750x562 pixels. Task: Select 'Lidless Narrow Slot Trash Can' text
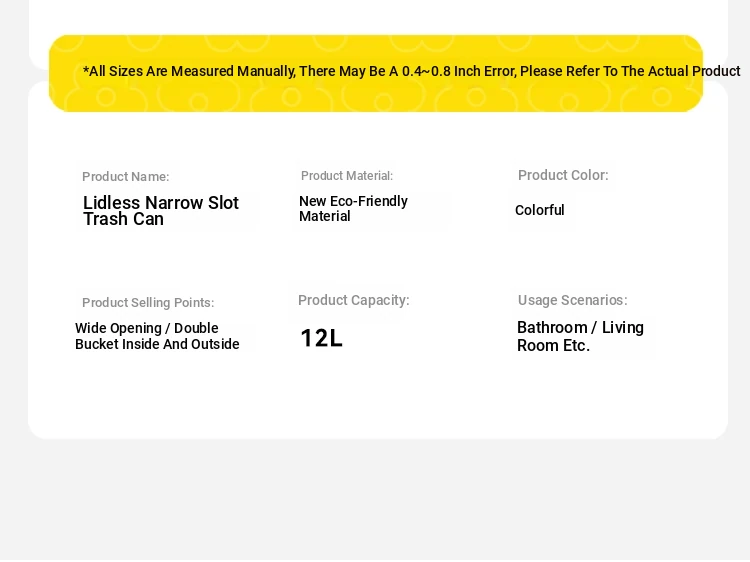[x=161, y=210]
